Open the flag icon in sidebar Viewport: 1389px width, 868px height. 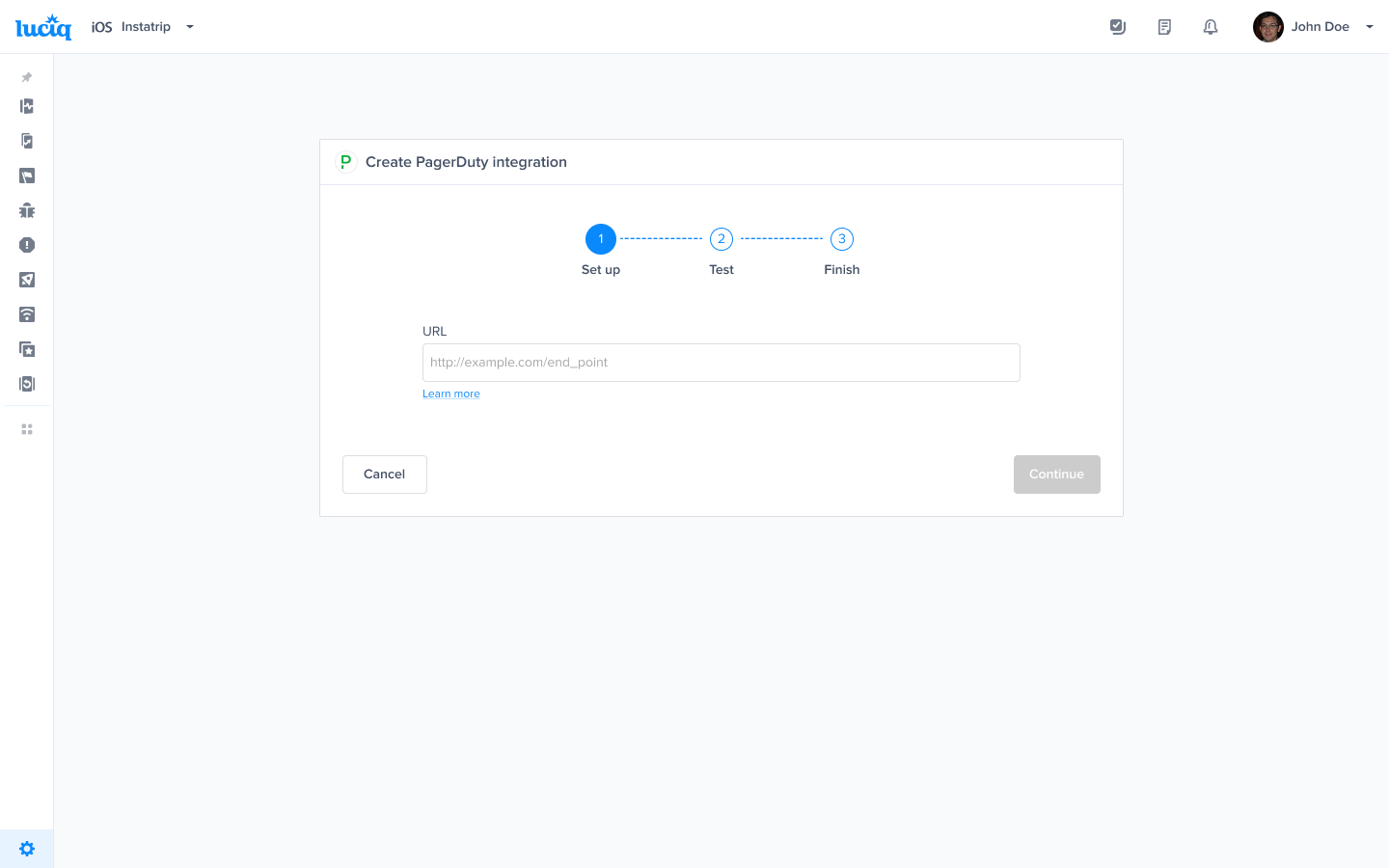pyautogui.click(x=27, y=176)
